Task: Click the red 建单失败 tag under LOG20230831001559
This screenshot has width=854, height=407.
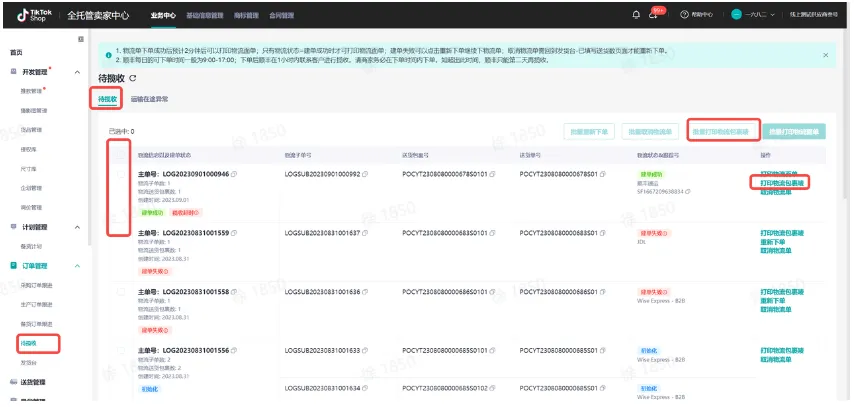Action: pyautogui.click(x=154, y=271)
